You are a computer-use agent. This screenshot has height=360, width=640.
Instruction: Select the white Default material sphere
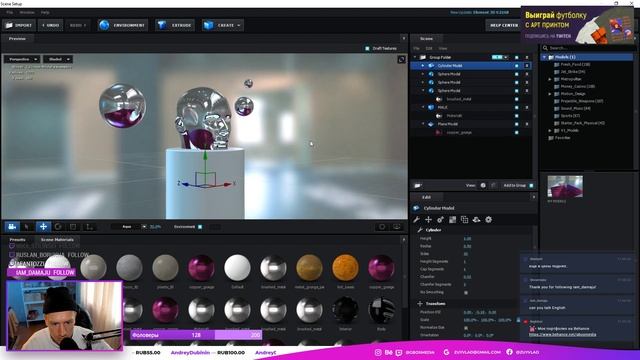[x=237, y=268]
